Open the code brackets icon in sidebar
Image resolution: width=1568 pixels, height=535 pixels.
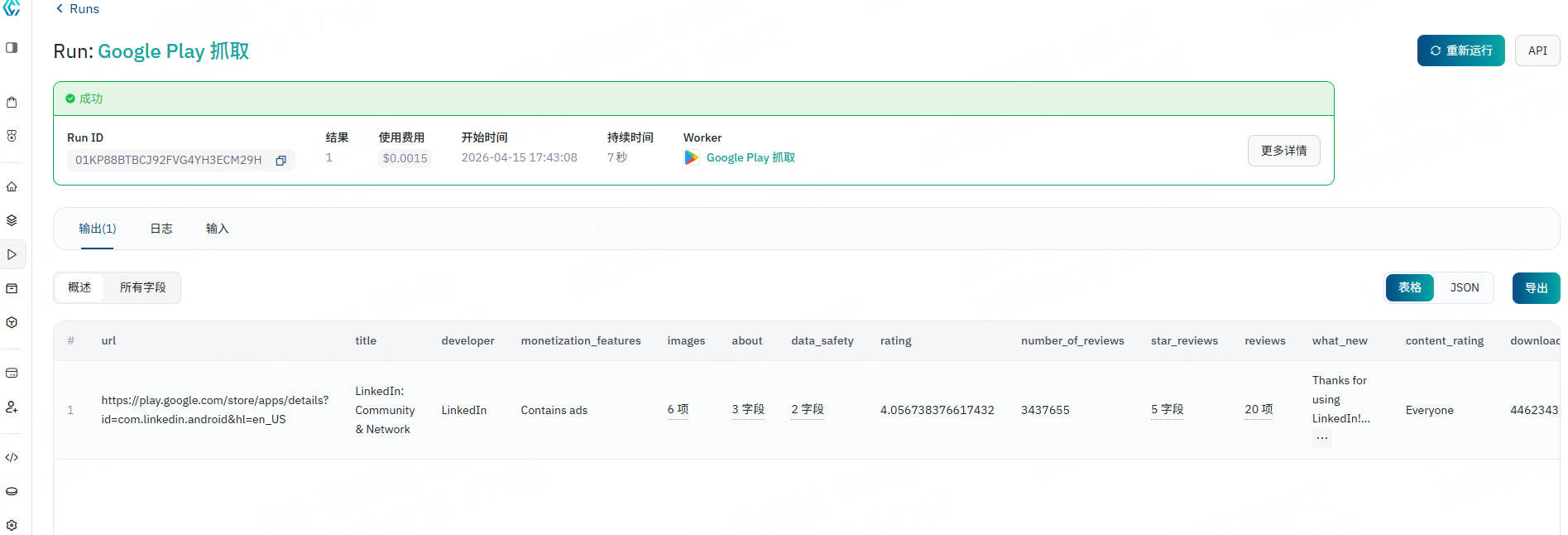click(x=12, y=457)
